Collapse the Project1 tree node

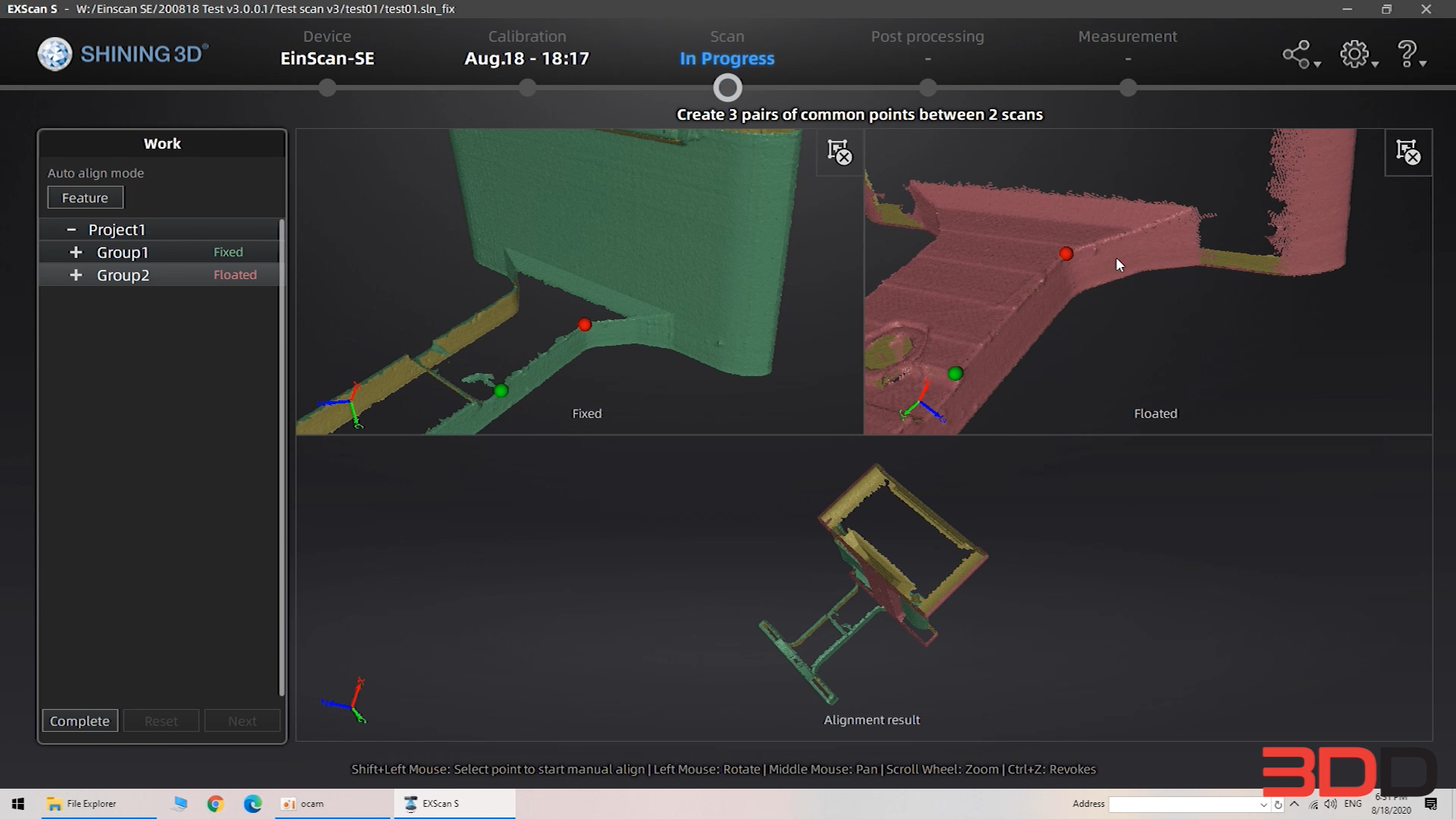pyautogui.click(x=71, y=229)
